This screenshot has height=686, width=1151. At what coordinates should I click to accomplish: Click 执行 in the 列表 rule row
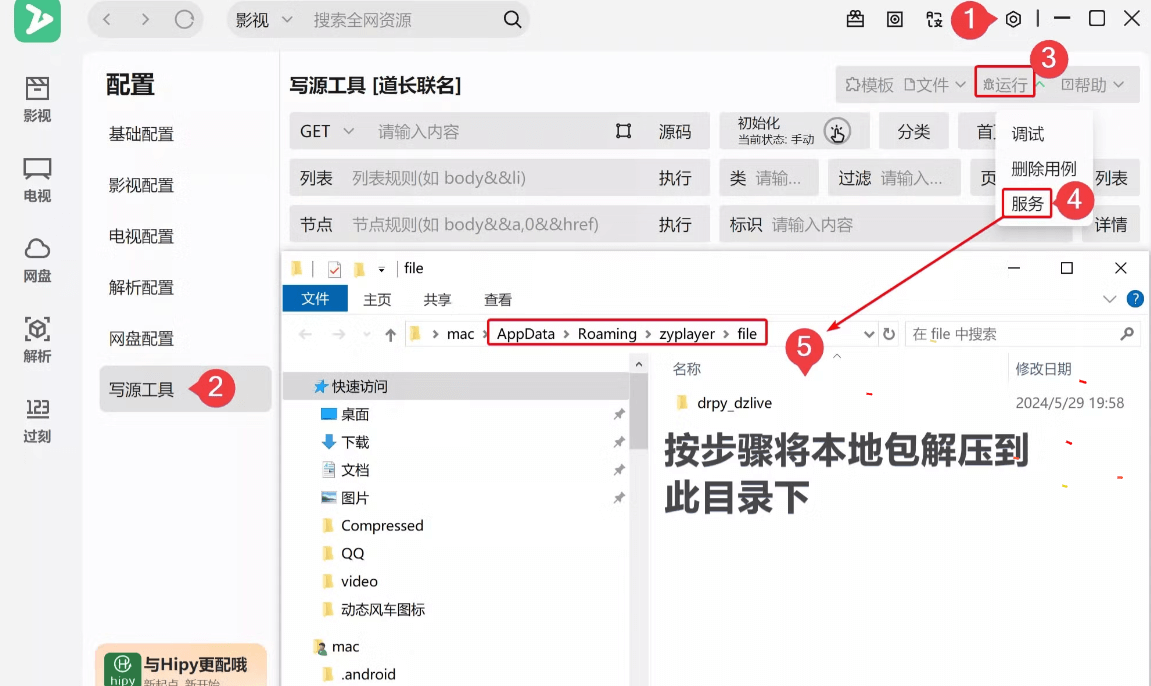675,178
